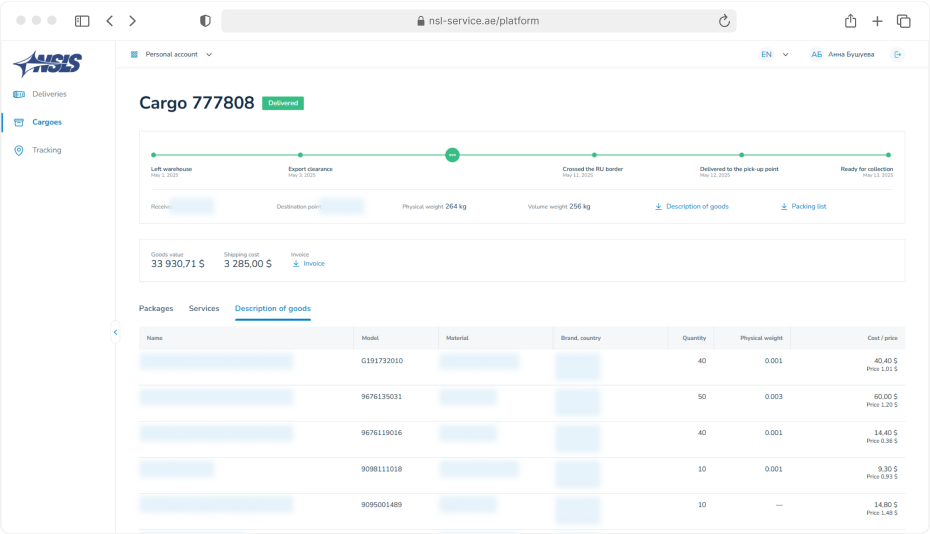Click the nsl-service.ae/platform address bar
Image resolution: width=930 pixels, height=534 pixels.
click(x=479, y=21)
